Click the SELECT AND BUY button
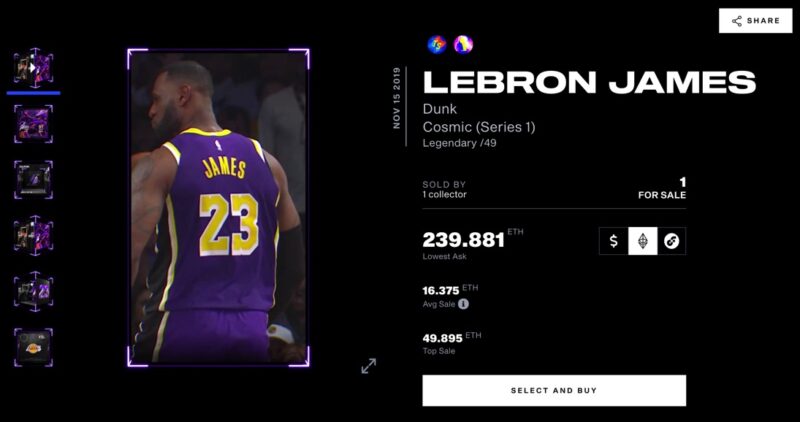 [x=554, y=390]
